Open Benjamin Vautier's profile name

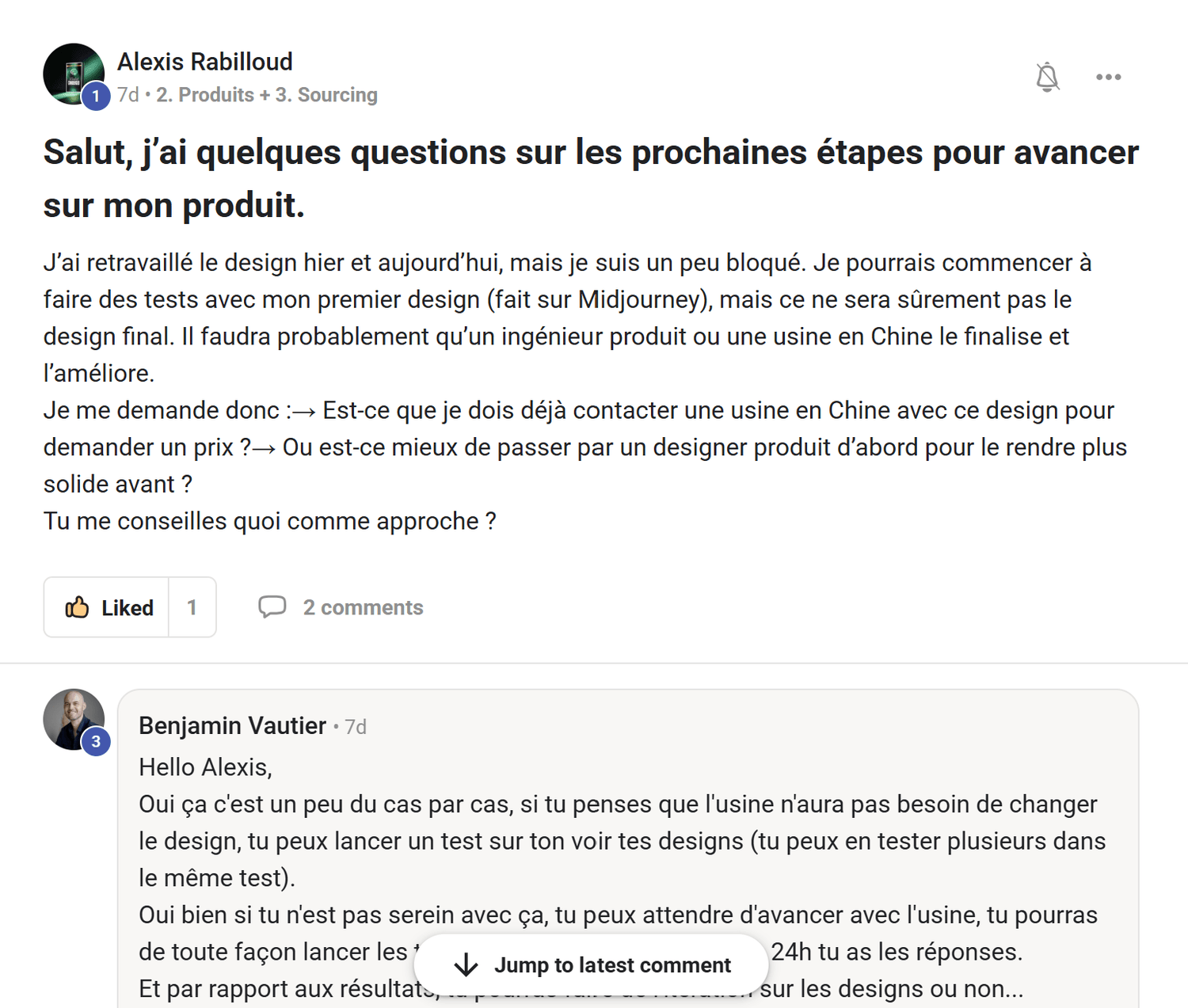[x=232, y=725]
